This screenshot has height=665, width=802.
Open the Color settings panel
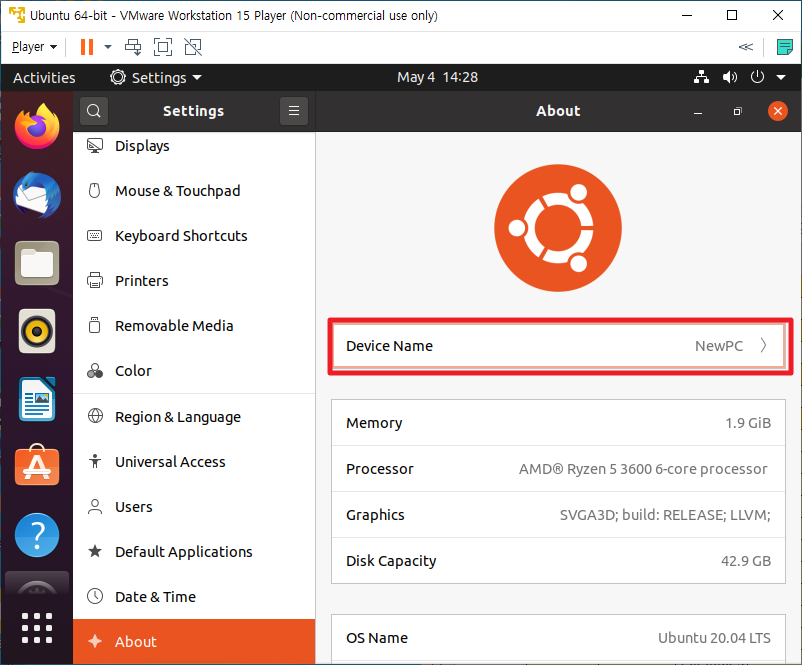coord(194,371)
